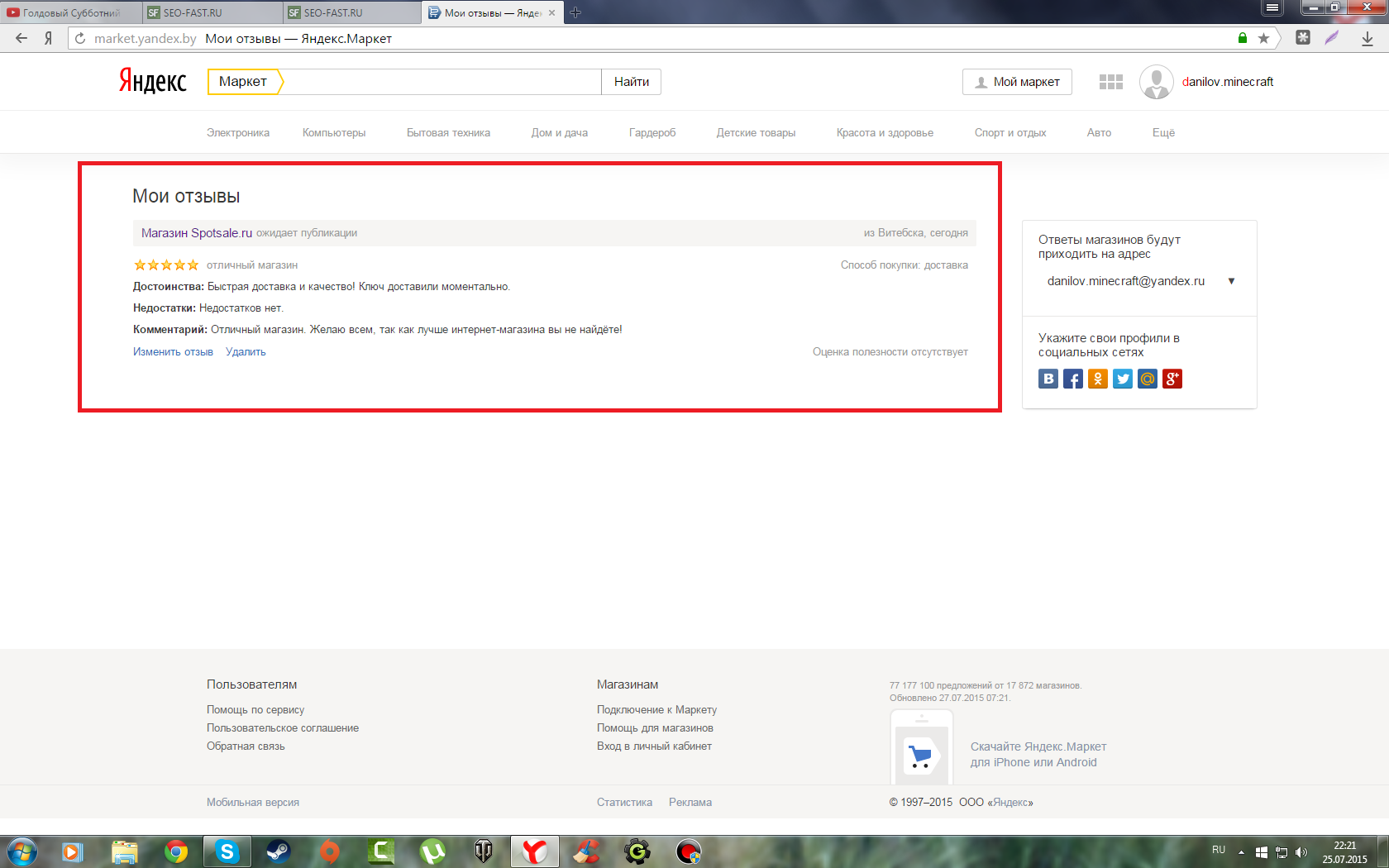Open the 'Магазин Spotsale.ru' link
Viewport: 1389px width, 868px height.
(x=197, y=233)
